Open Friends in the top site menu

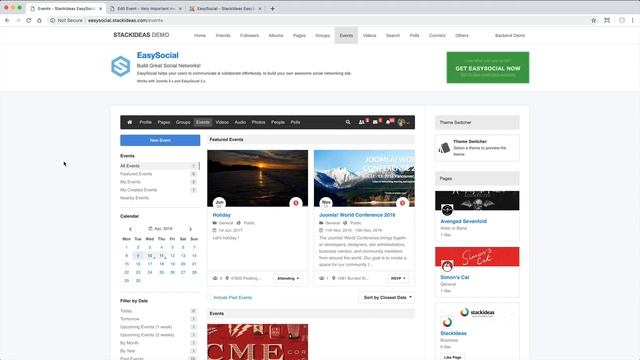223,36
